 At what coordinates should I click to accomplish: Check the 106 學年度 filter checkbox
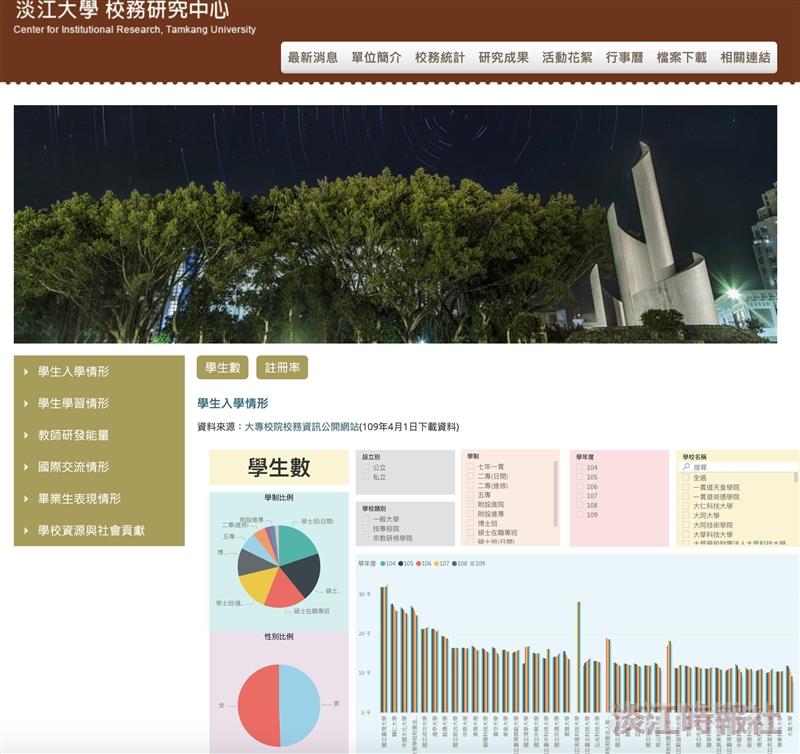(x=580, y=487)
